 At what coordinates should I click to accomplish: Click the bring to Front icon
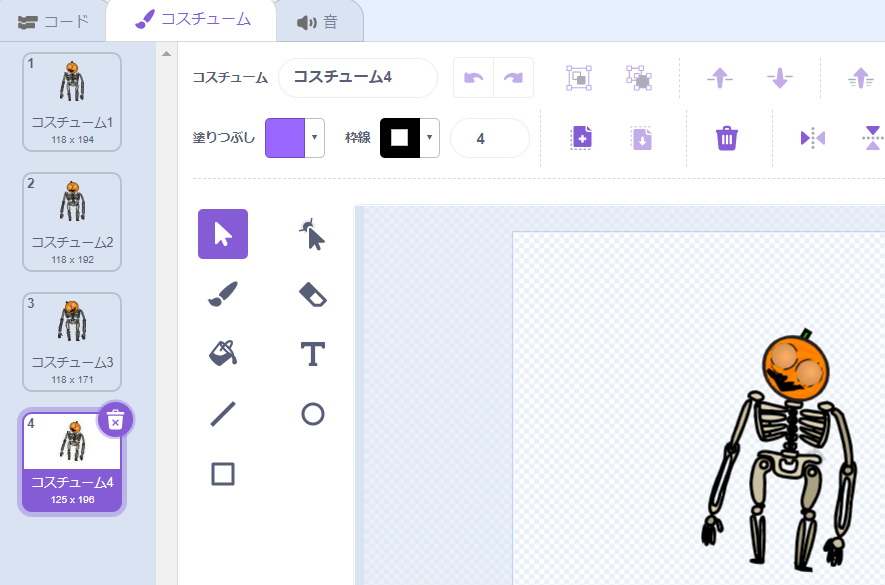(860, 78)
